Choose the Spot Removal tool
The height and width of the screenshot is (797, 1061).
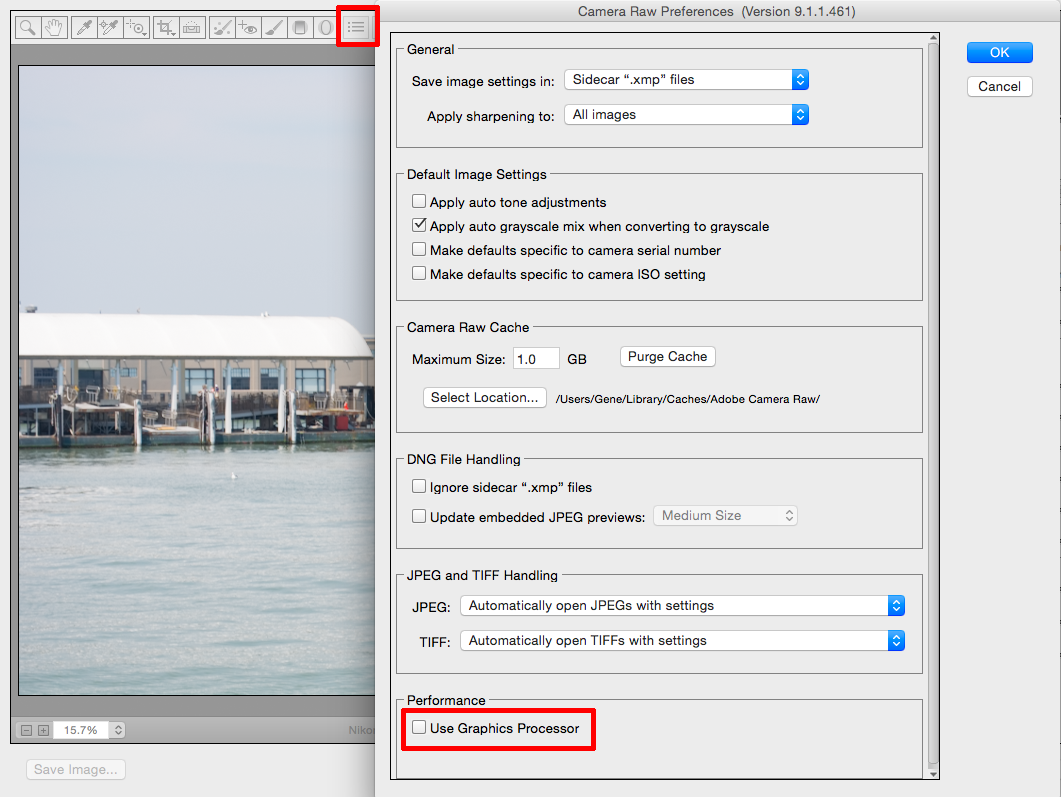click(x=221, y=27)
